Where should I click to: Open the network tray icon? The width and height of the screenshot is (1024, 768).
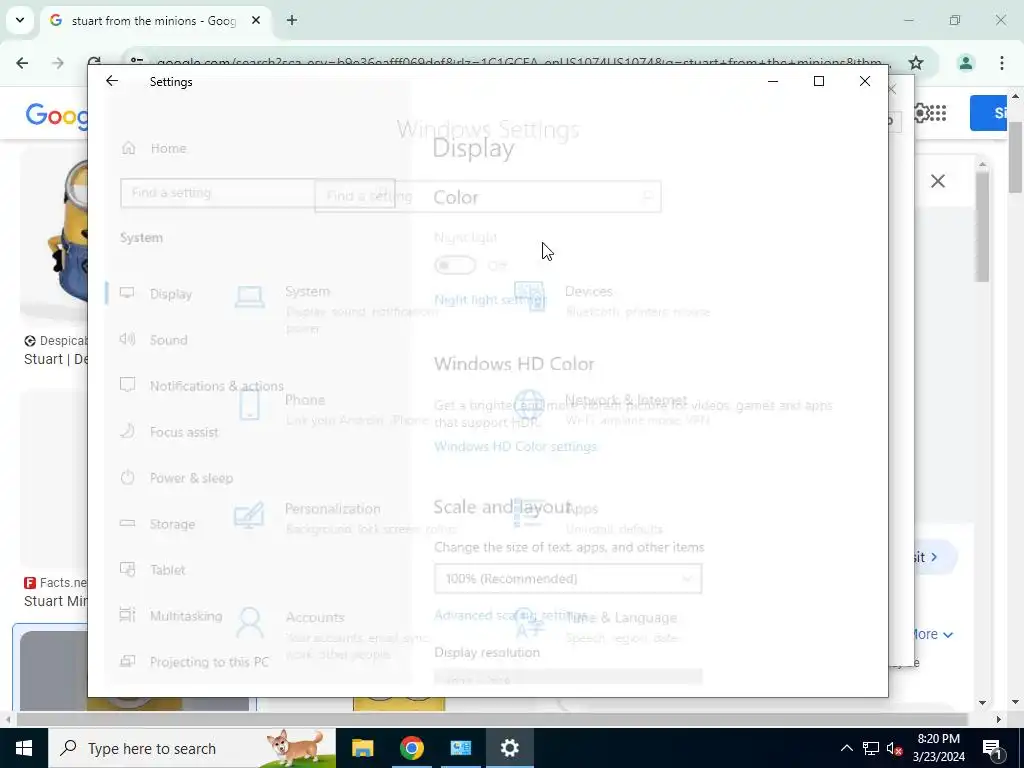[871, 748]
